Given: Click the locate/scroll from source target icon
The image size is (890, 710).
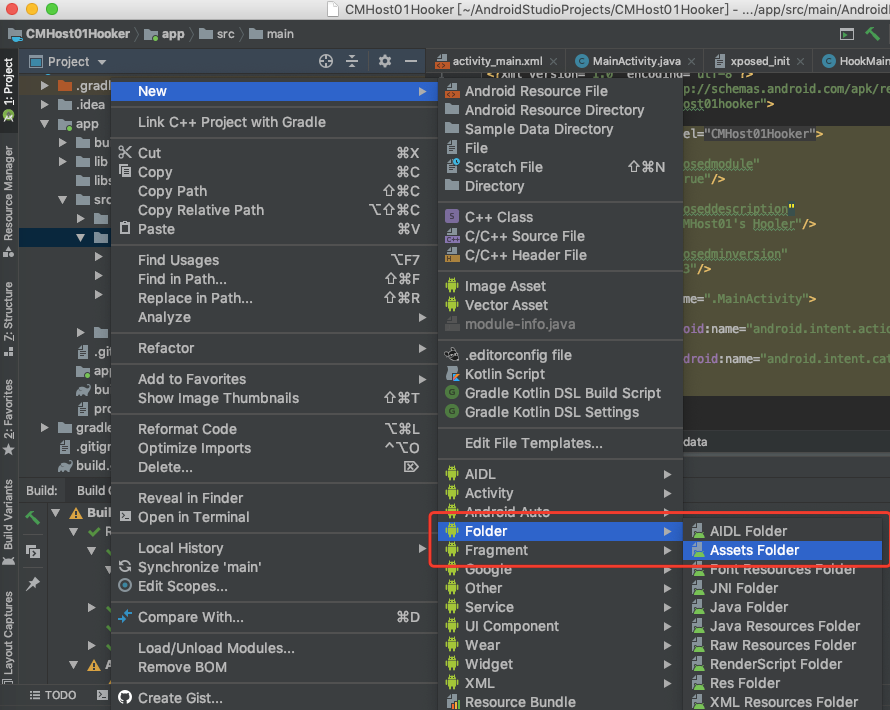Looking at the screenshot, I should click(x=326, y=61).
